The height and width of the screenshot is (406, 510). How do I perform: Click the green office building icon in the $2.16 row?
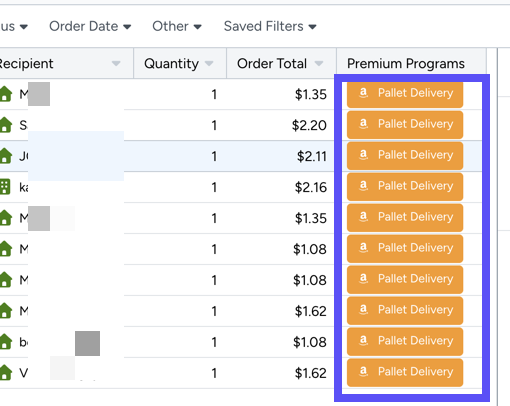point(5,187)
